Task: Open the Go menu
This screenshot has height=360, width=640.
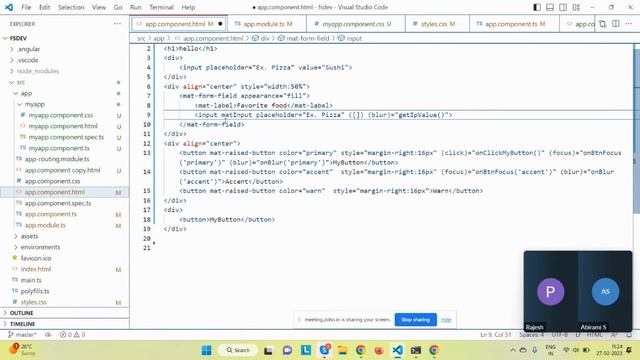Action: (x=118, y=7)
